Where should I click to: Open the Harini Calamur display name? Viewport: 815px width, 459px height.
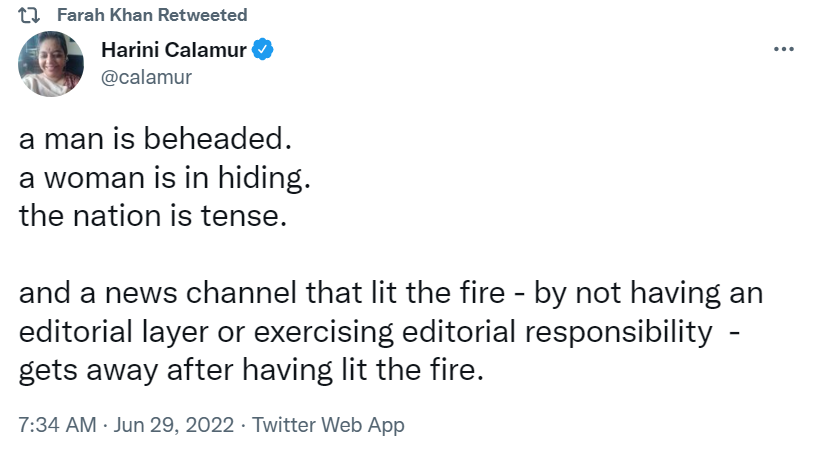(x=174, y=51)
